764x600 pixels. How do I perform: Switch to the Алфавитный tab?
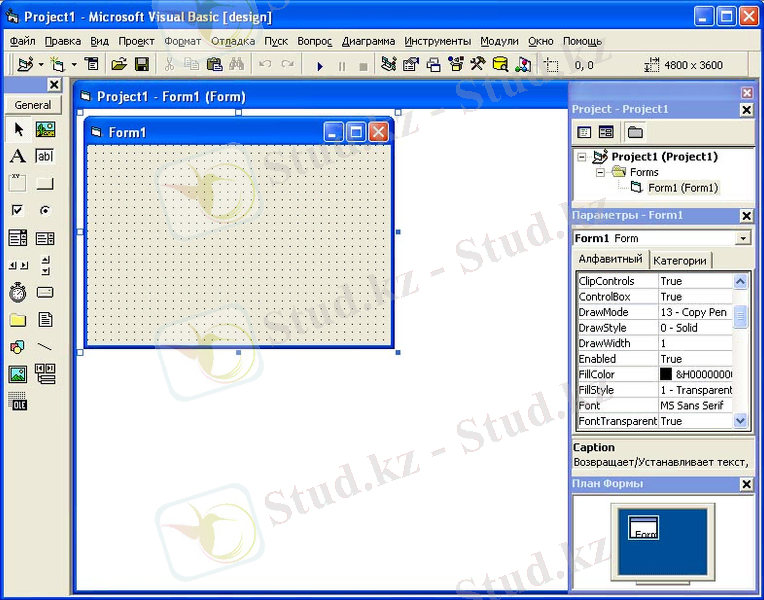pyautogui.click(x=611, y=259)
